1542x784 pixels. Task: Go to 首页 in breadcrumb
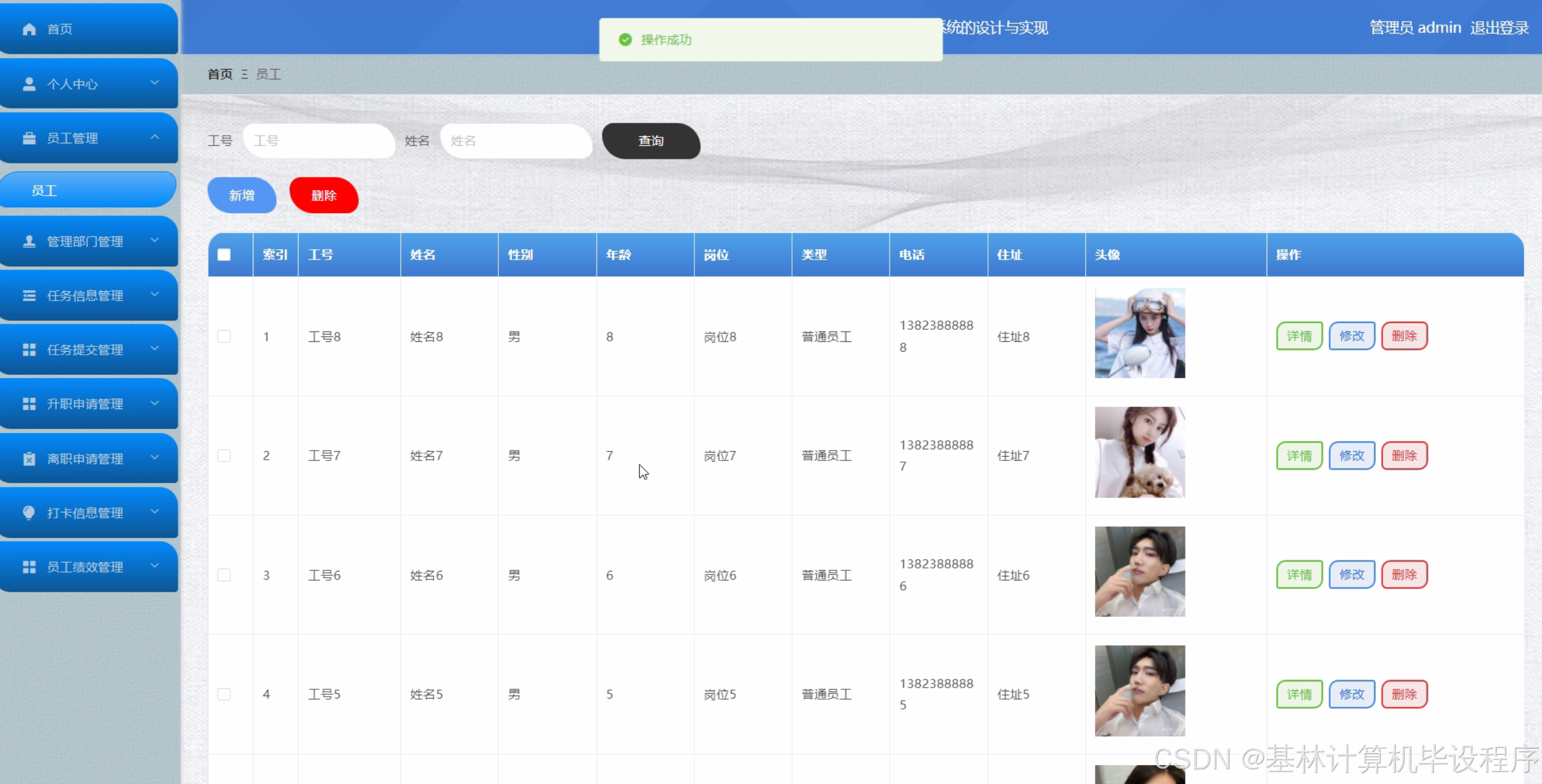220,74
